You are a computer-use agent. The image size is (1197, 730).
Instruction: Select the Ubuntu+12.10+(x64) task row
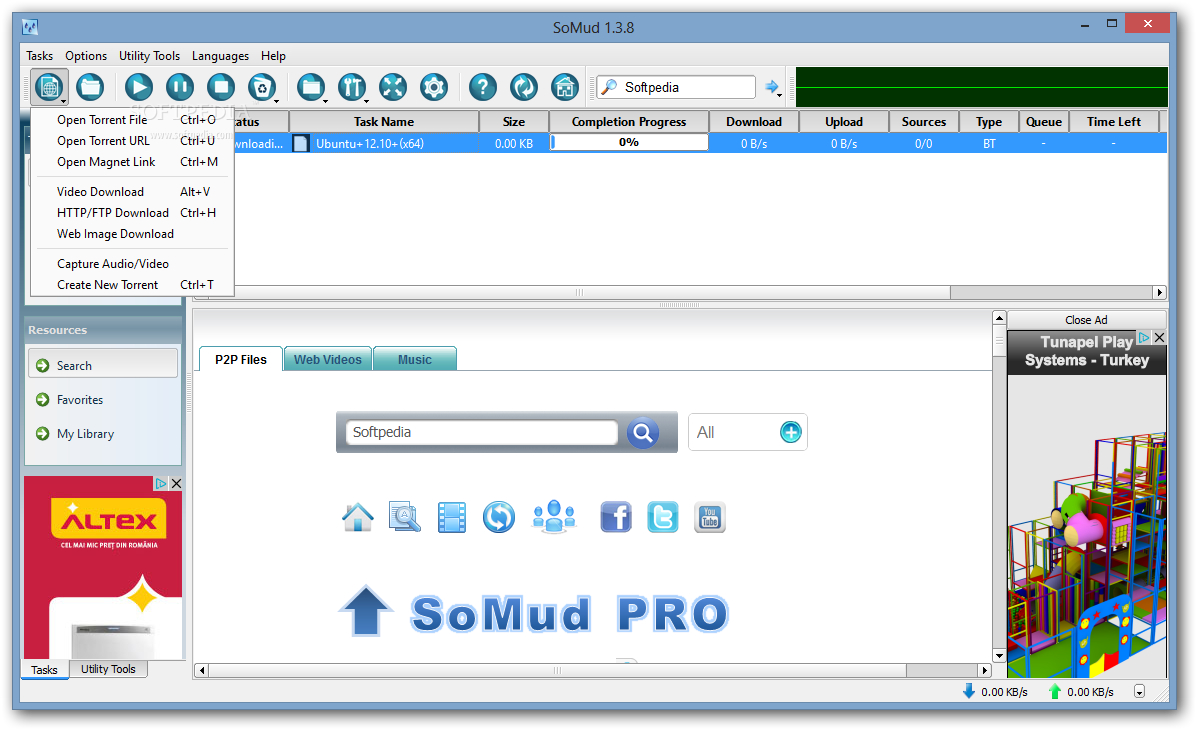coord(700,143)
